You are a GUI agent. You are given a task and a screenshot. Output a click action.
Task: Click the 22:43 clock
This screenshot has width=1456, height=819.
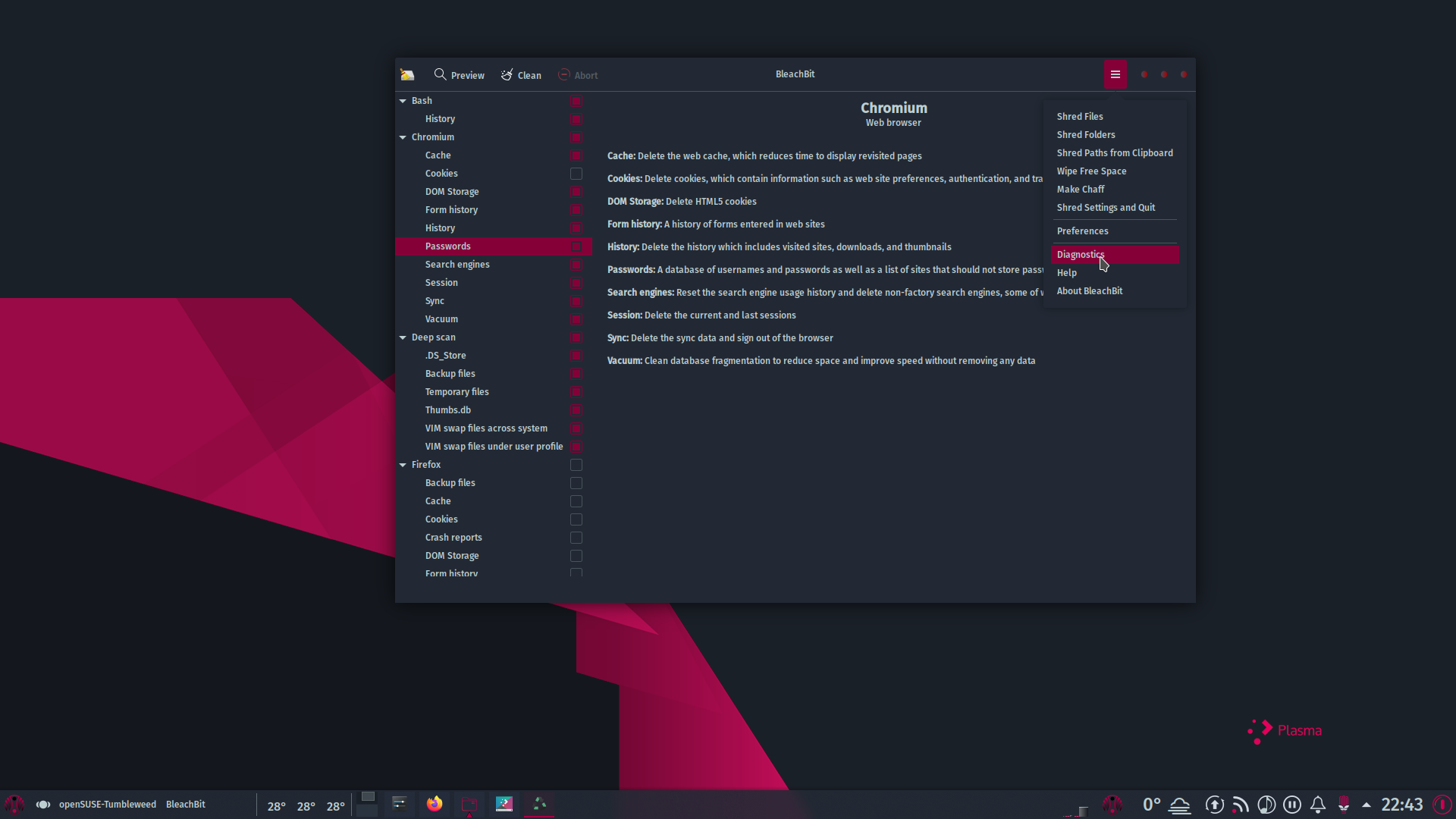[x=1401, y=805]
